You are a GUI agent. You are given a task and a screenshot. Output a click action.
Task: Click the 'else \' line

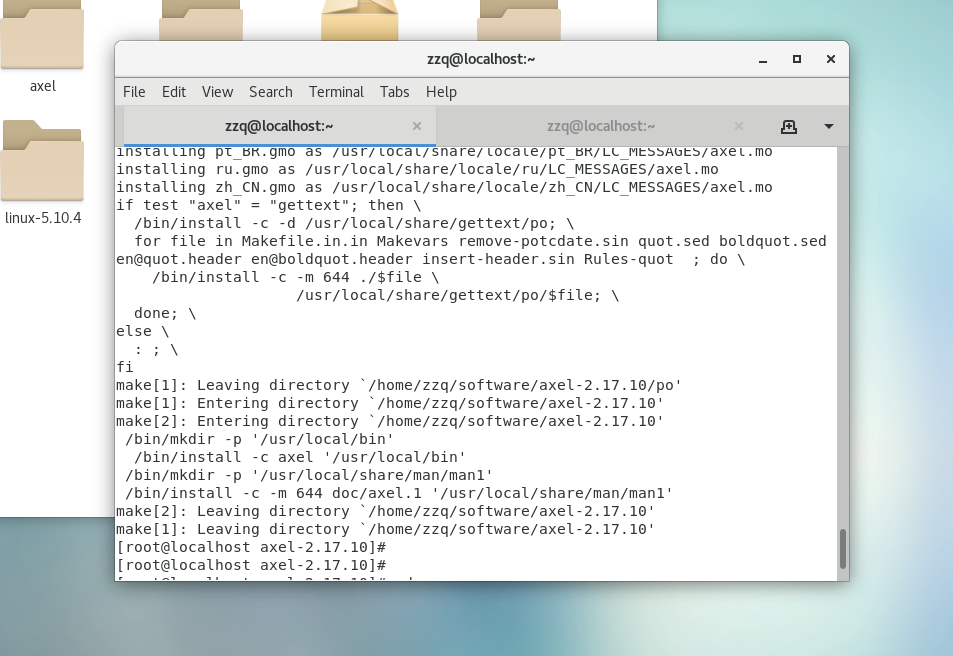[x=143, y=331]
